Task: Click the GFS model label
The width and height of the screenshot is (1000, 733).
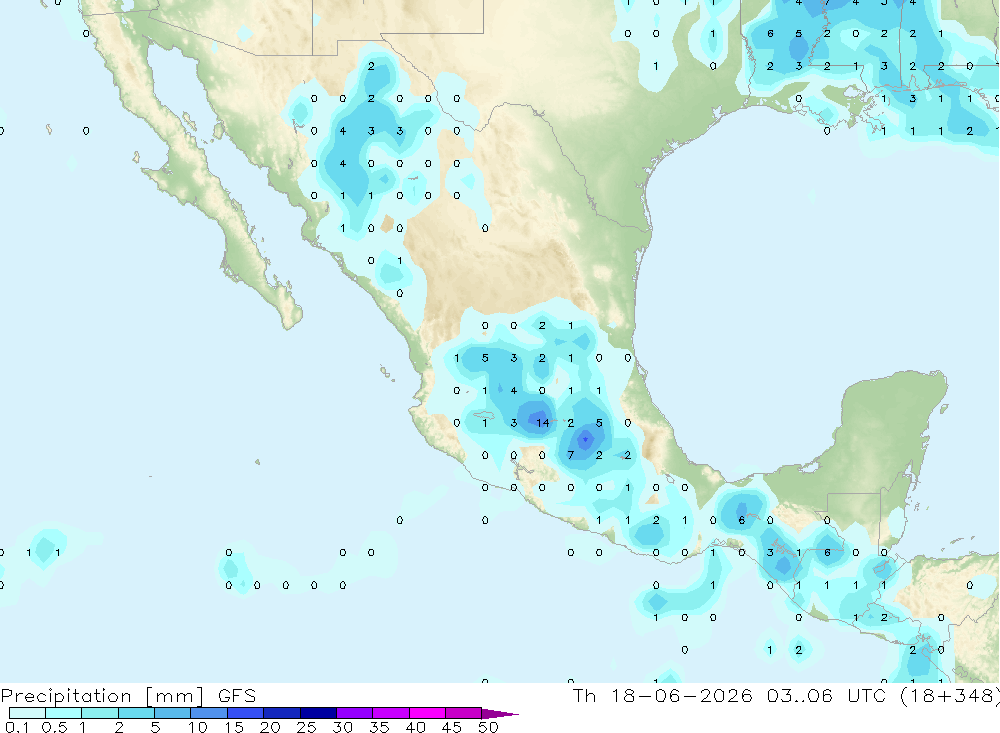Action: pos(237,696)
